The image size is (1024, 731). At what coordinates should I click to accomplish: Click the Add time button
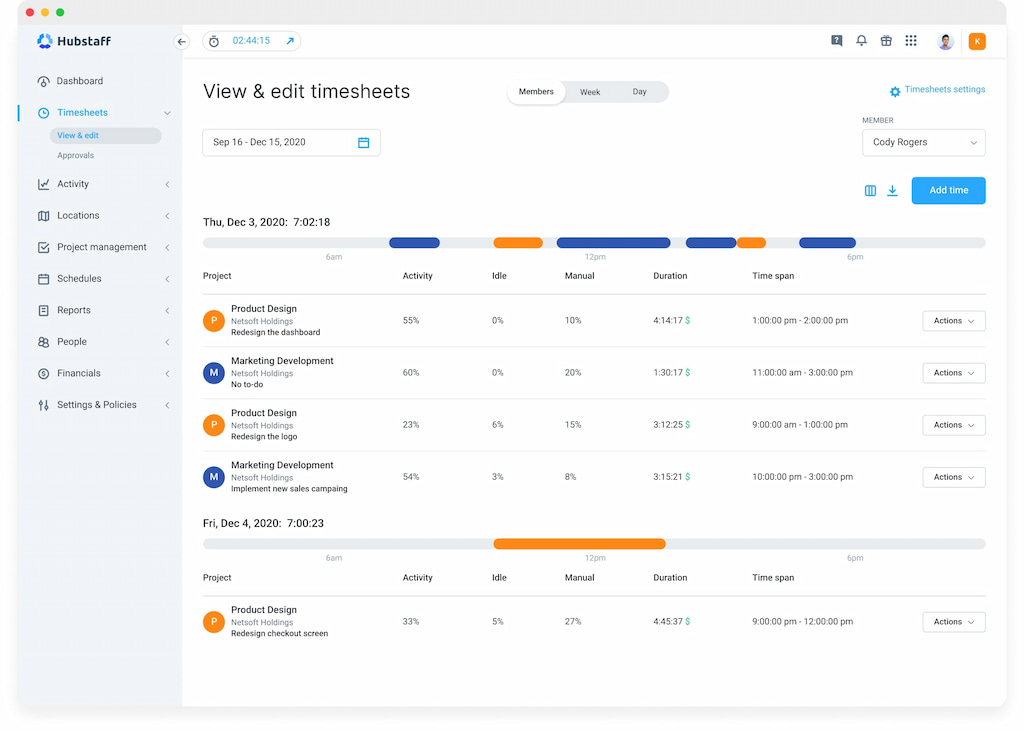[x=948, y=190]
